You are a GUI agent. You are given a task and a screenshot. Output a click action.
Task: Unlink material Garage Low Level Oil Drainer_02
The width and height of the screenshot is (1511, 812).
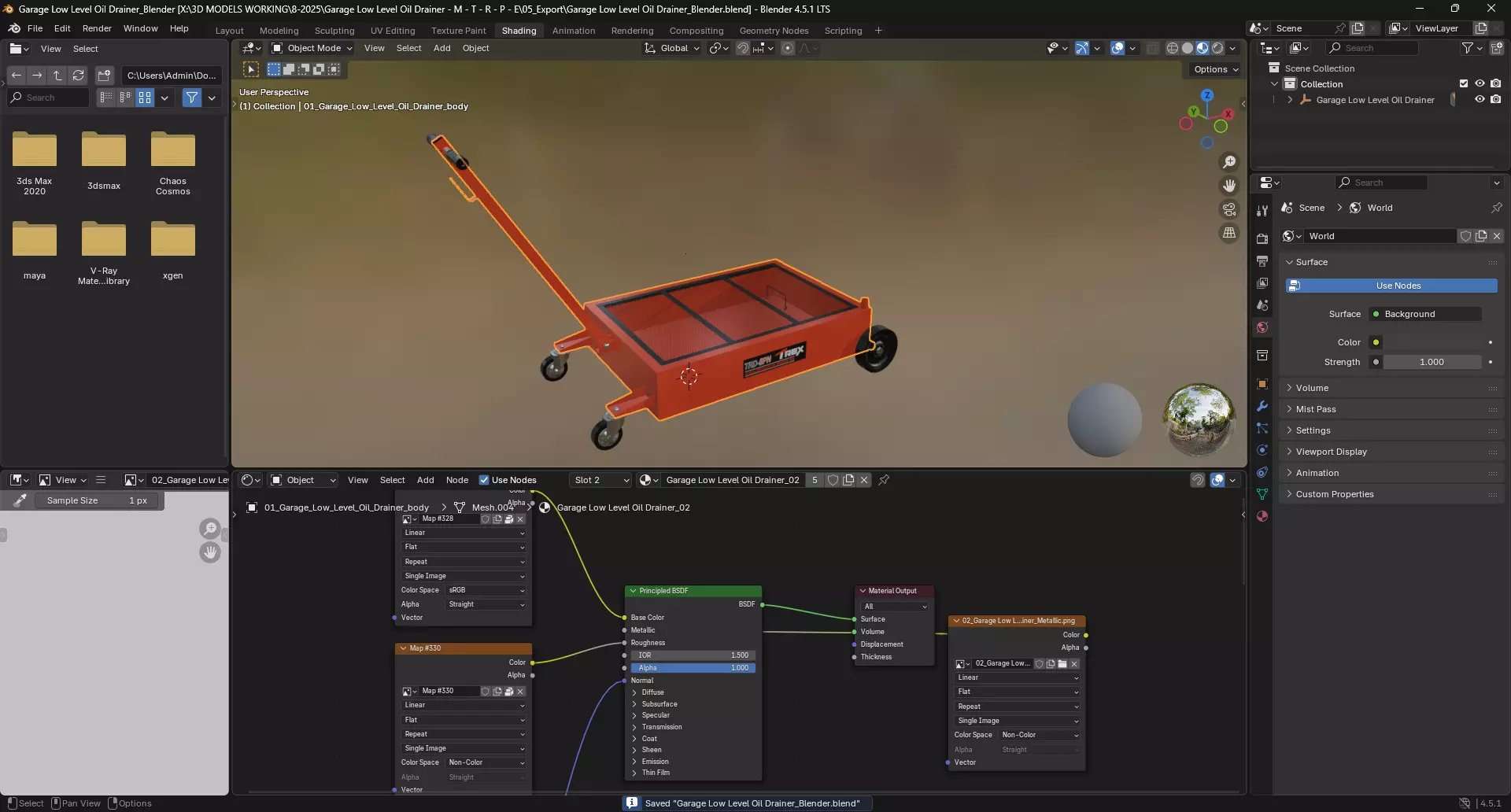pyautogui.click(x=864, y=480)
